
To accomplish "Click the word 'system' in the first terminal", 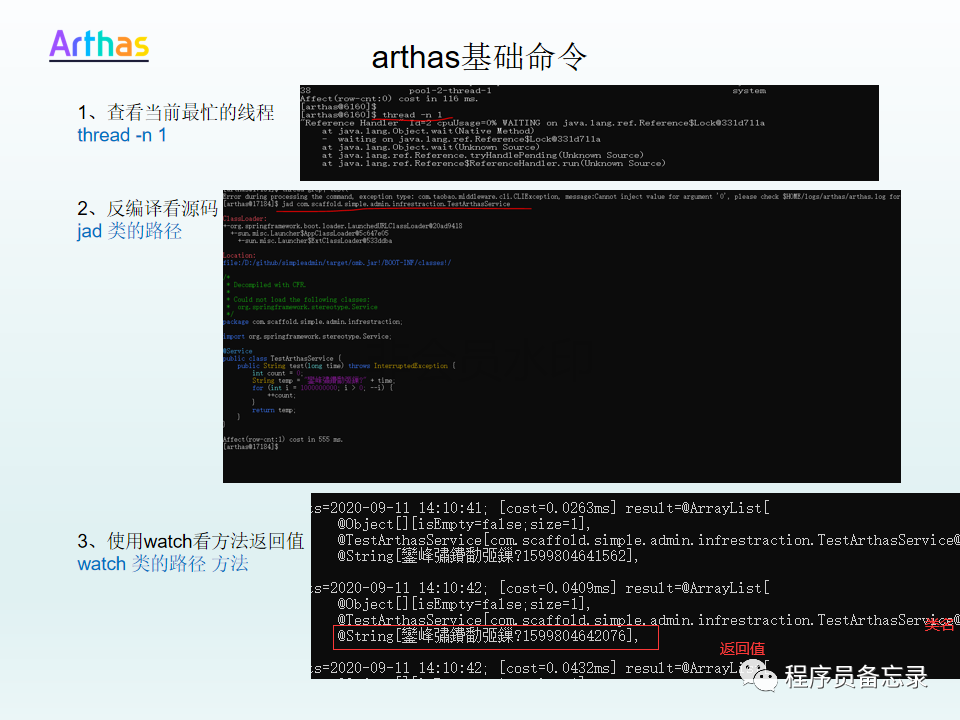I will click(749, 91).
